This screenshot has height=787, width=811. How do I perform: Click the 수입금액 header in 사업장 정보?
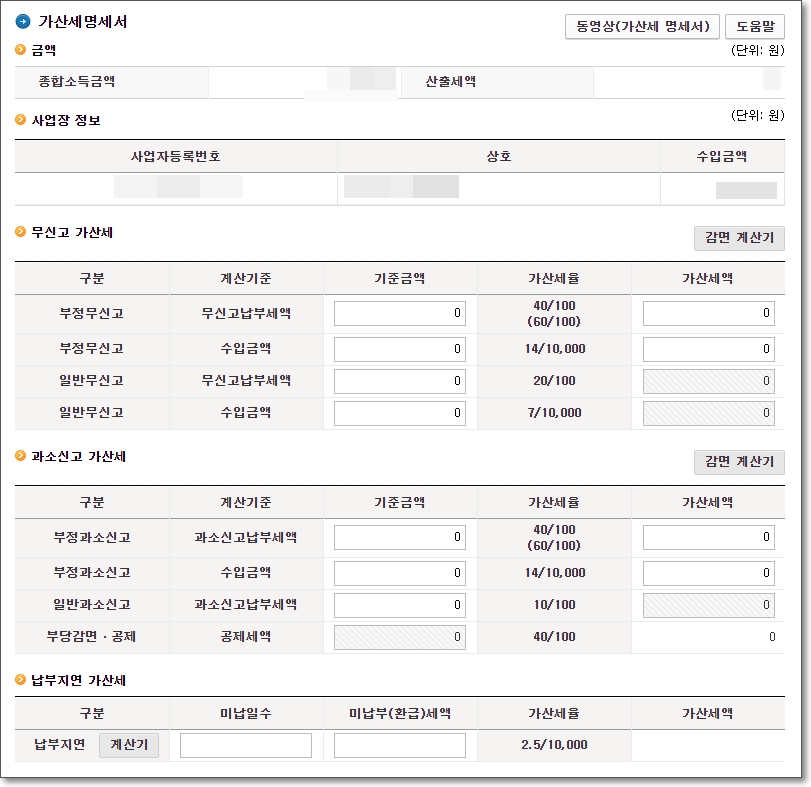(x=722, y=156)
